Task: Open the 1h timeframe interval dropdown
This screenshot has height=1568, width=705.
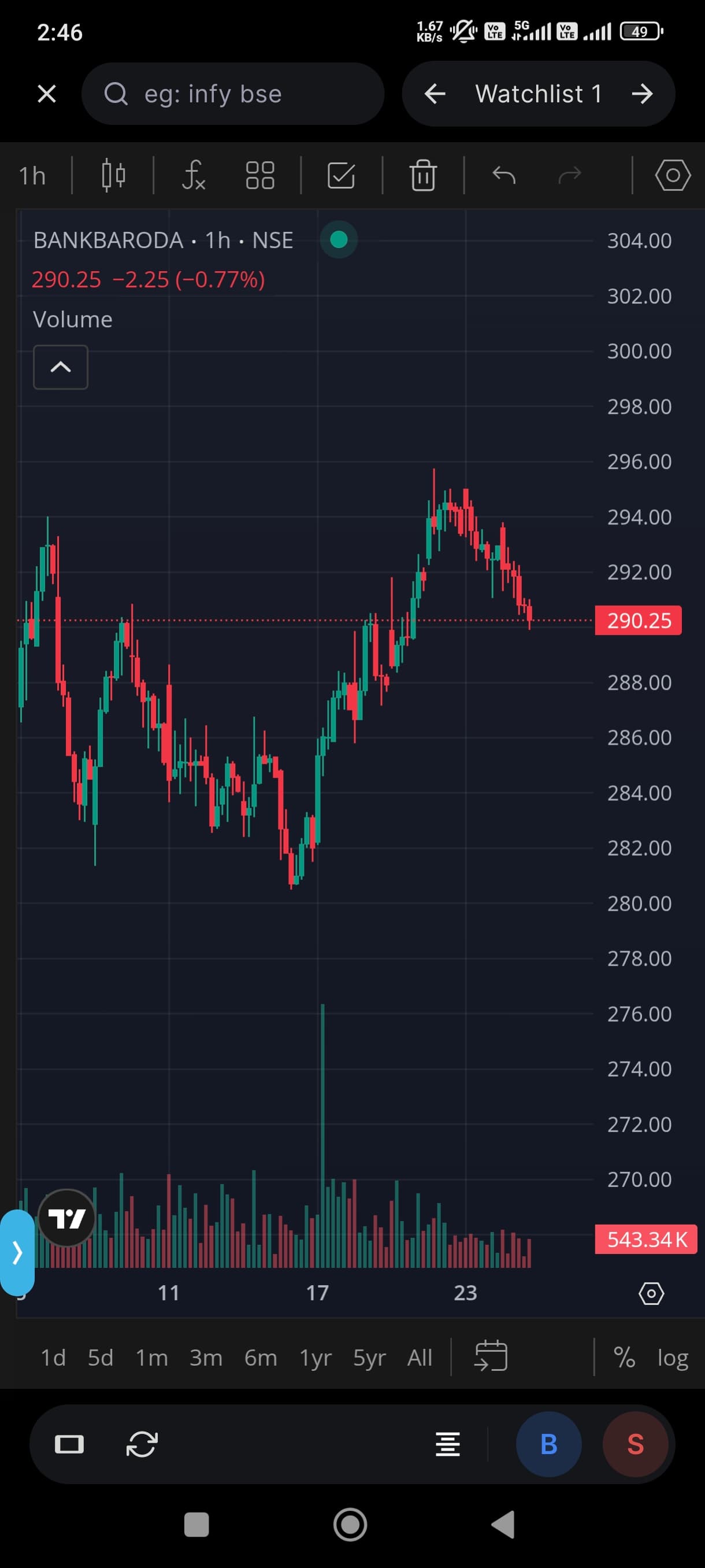Action: coord(32,176)
